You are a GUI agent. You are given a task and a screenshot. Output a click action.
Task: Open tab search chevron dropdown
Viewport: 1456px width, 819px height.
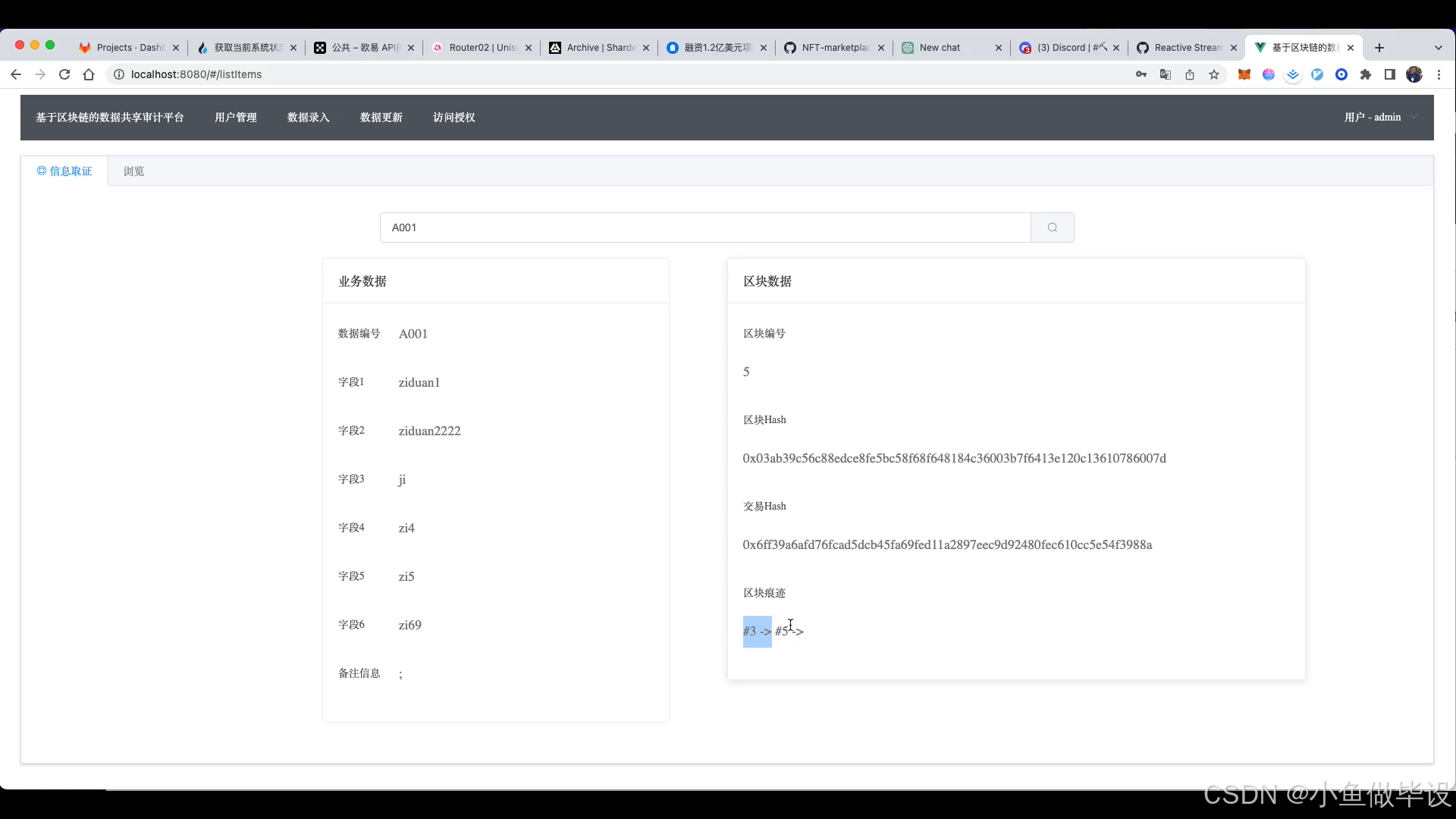[x=1439, y=48]
